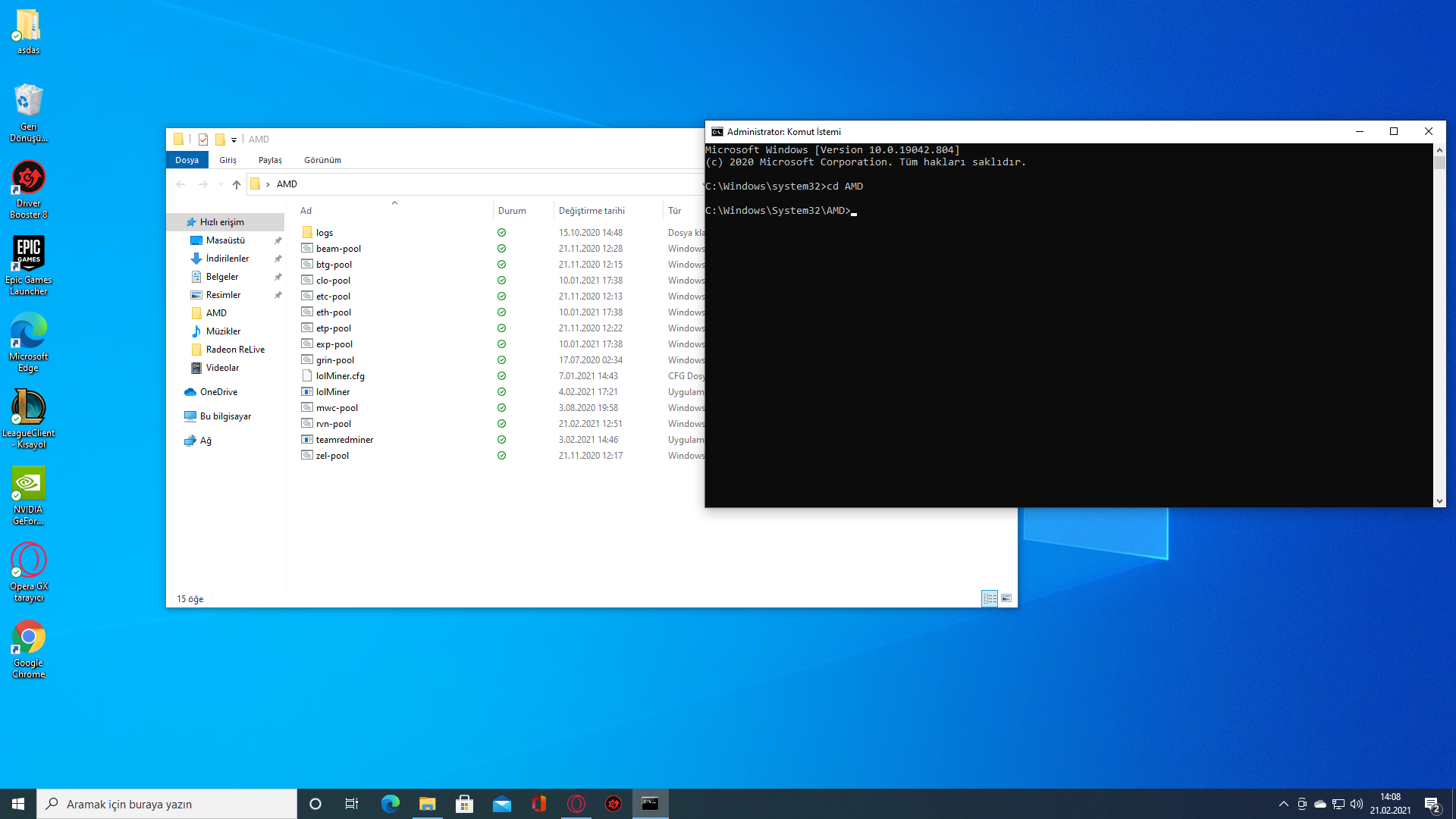Open the recent locations dropdown arrow
1456x819 pixels.
pyautogui.click(x=221, y=184)
